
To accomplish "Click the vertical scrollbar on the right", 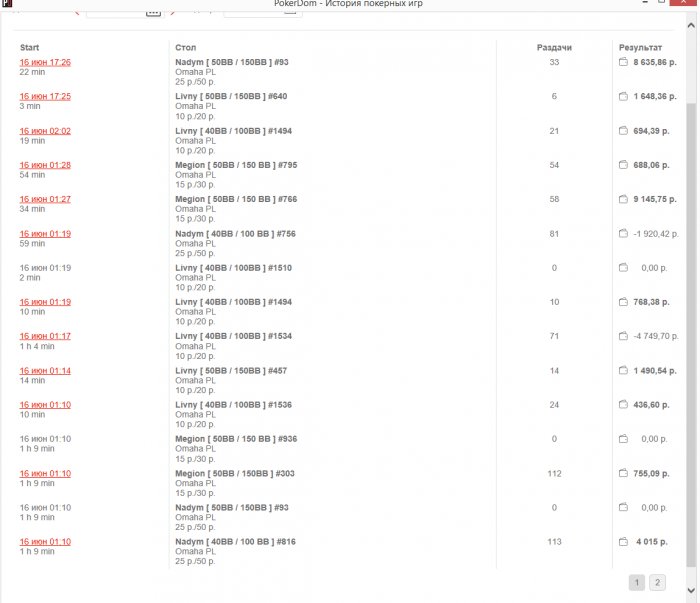I will [692, 300].
